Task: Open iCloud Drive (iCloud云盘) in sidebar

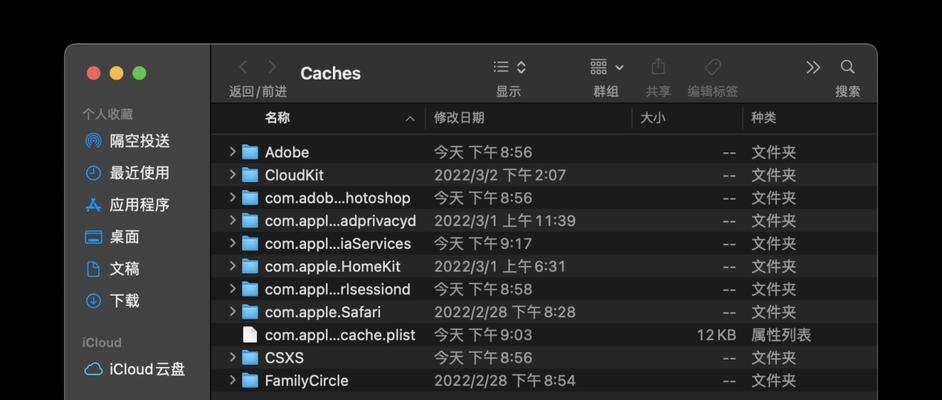Action: tap(135, 369)
